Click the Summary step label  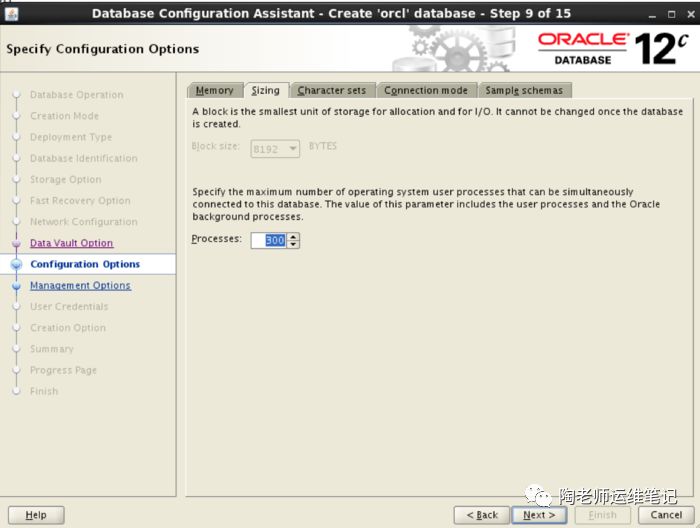coord(52,349)
